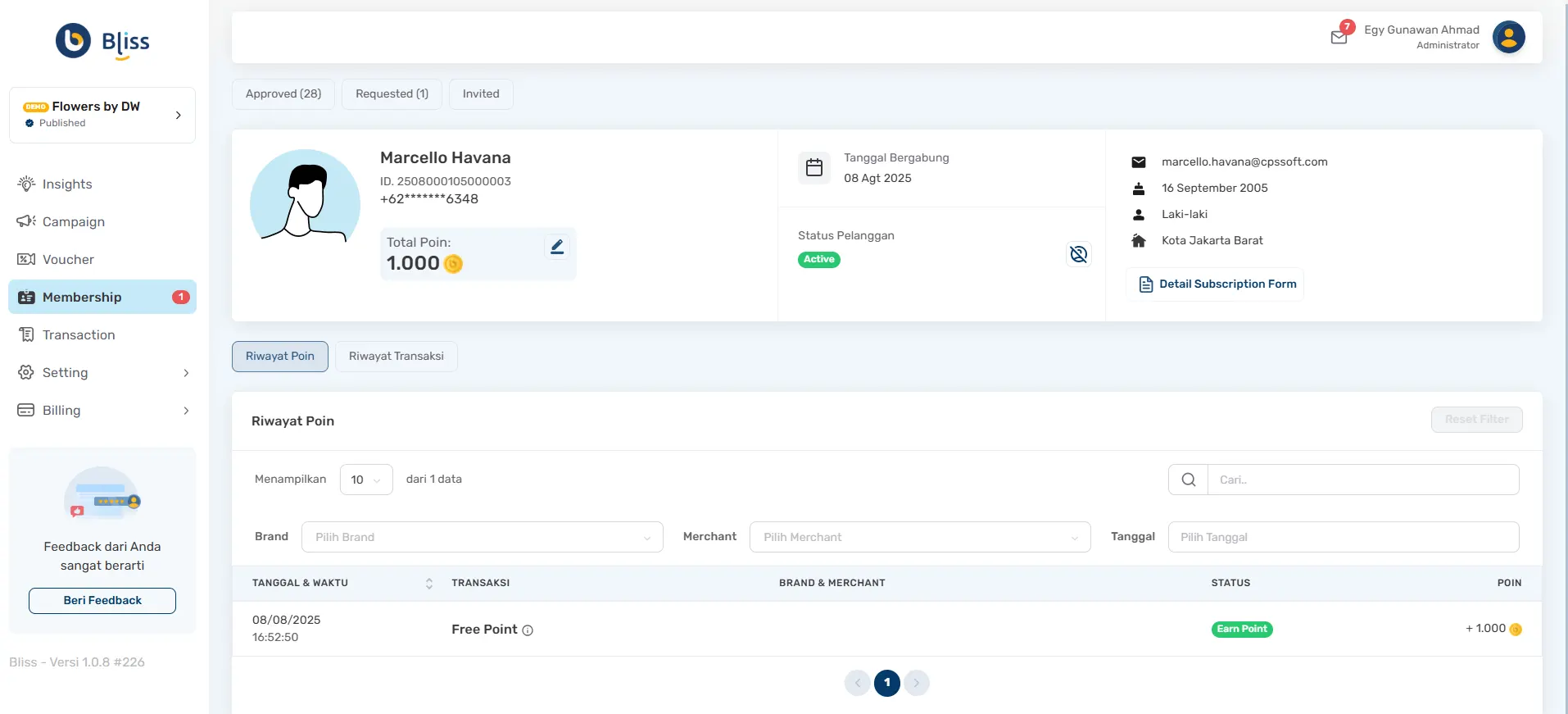Click the Free Point info icon

[x=528, y=630]
